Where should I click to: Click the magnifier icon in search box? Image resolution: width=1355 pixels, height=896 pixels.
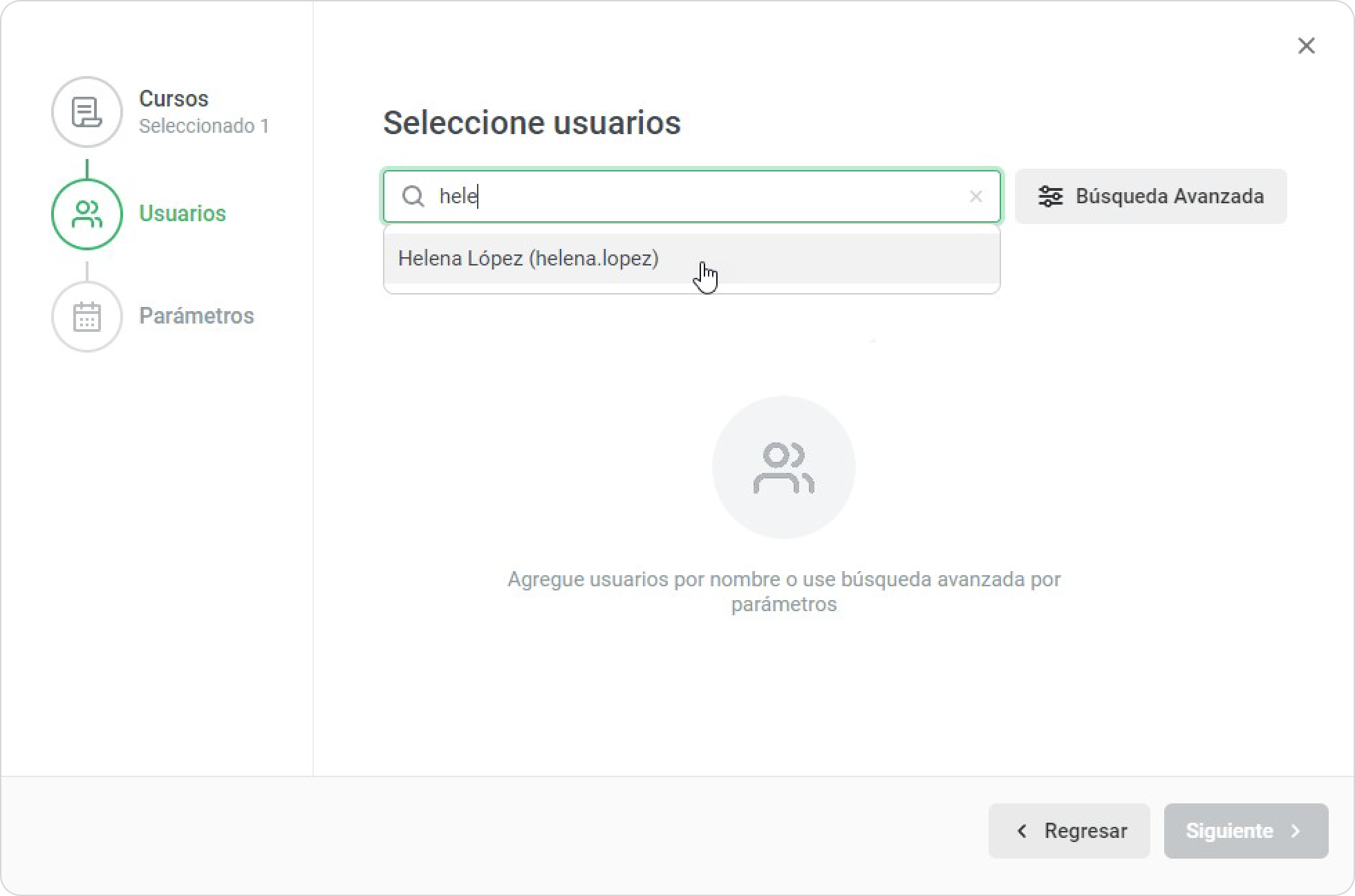[413, 196]
